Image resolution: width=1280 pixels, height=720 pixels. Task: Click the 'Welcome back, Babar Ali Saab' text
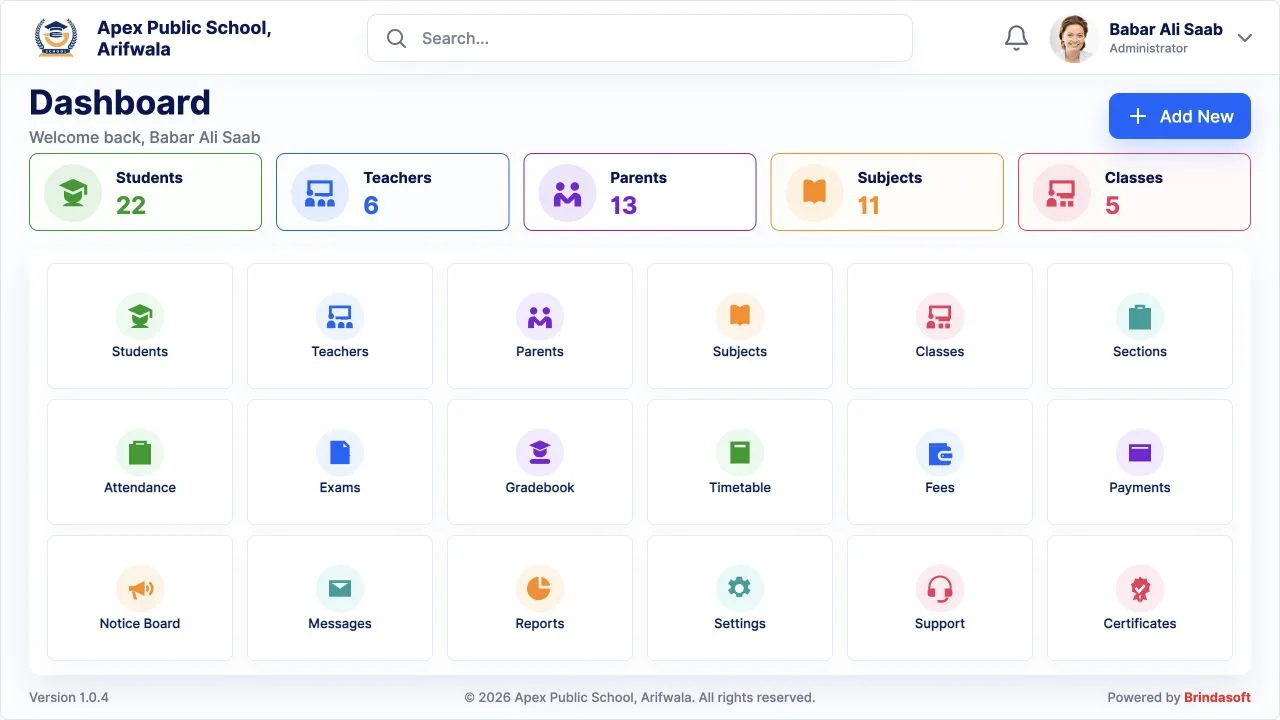coord(145,137)
